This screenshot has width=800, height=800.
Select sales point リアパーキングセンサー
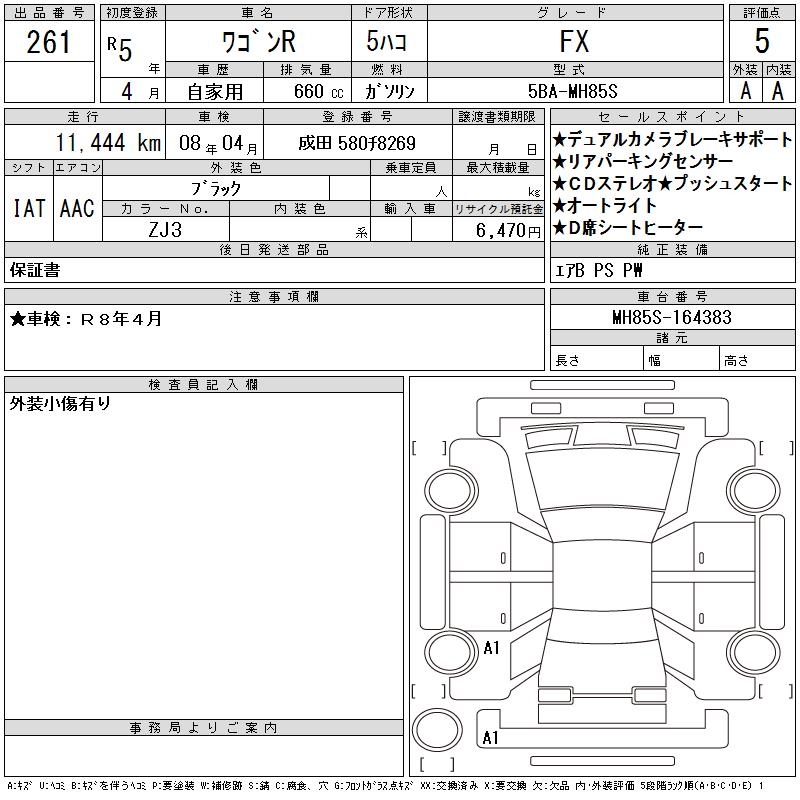[x=643, y=161]
